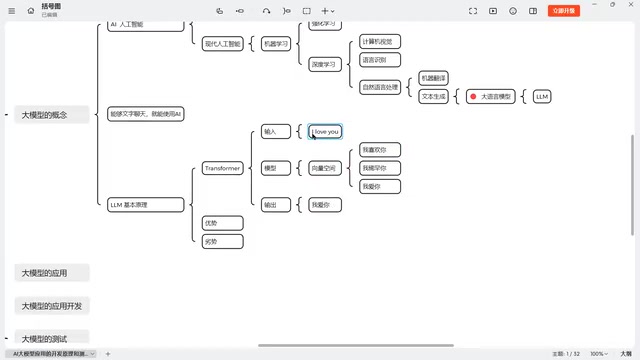Select the 大模型的应用开发 main topic
Image resolution: width=640 pixels, height=360 pixels.
(x=52, y=306)
